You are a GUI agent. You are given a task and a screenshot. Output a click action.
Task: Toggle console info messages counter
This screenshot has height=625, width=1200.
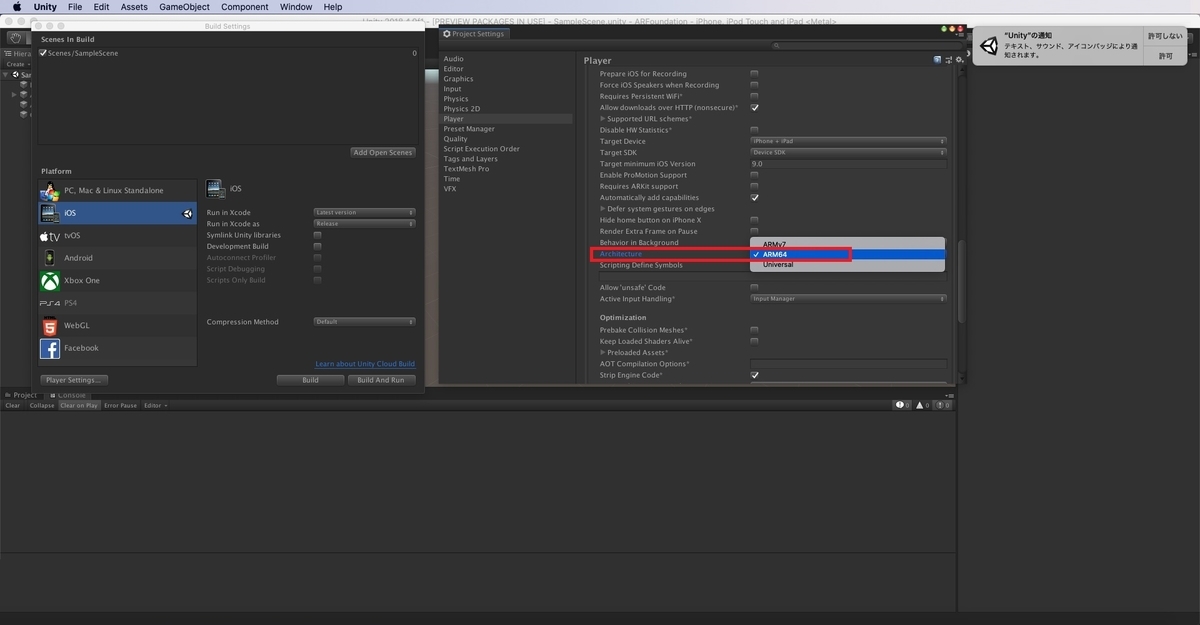click(x=903, y=405)
